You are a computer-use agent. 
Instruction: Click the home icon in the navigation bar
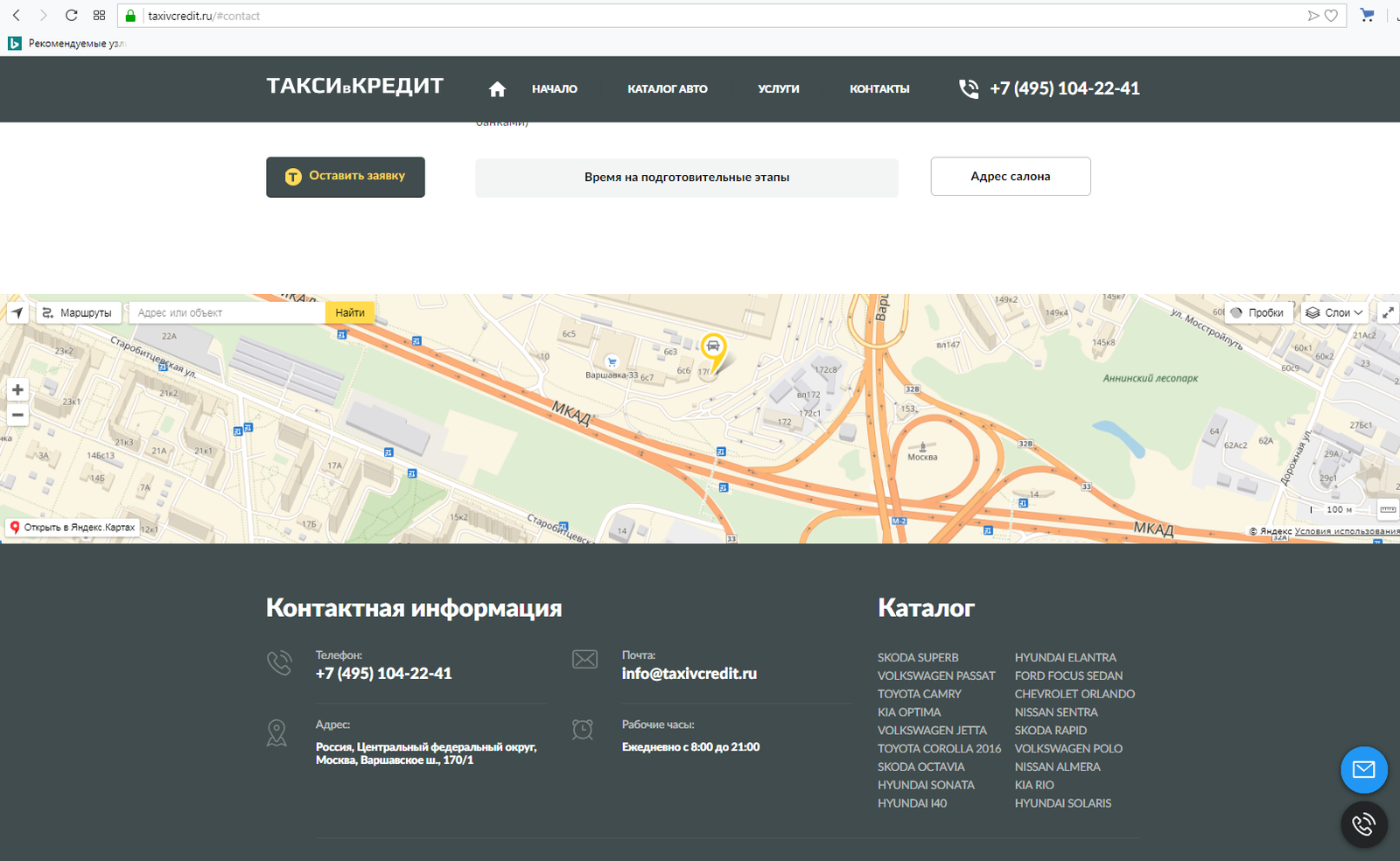click(x=497, y=88)
